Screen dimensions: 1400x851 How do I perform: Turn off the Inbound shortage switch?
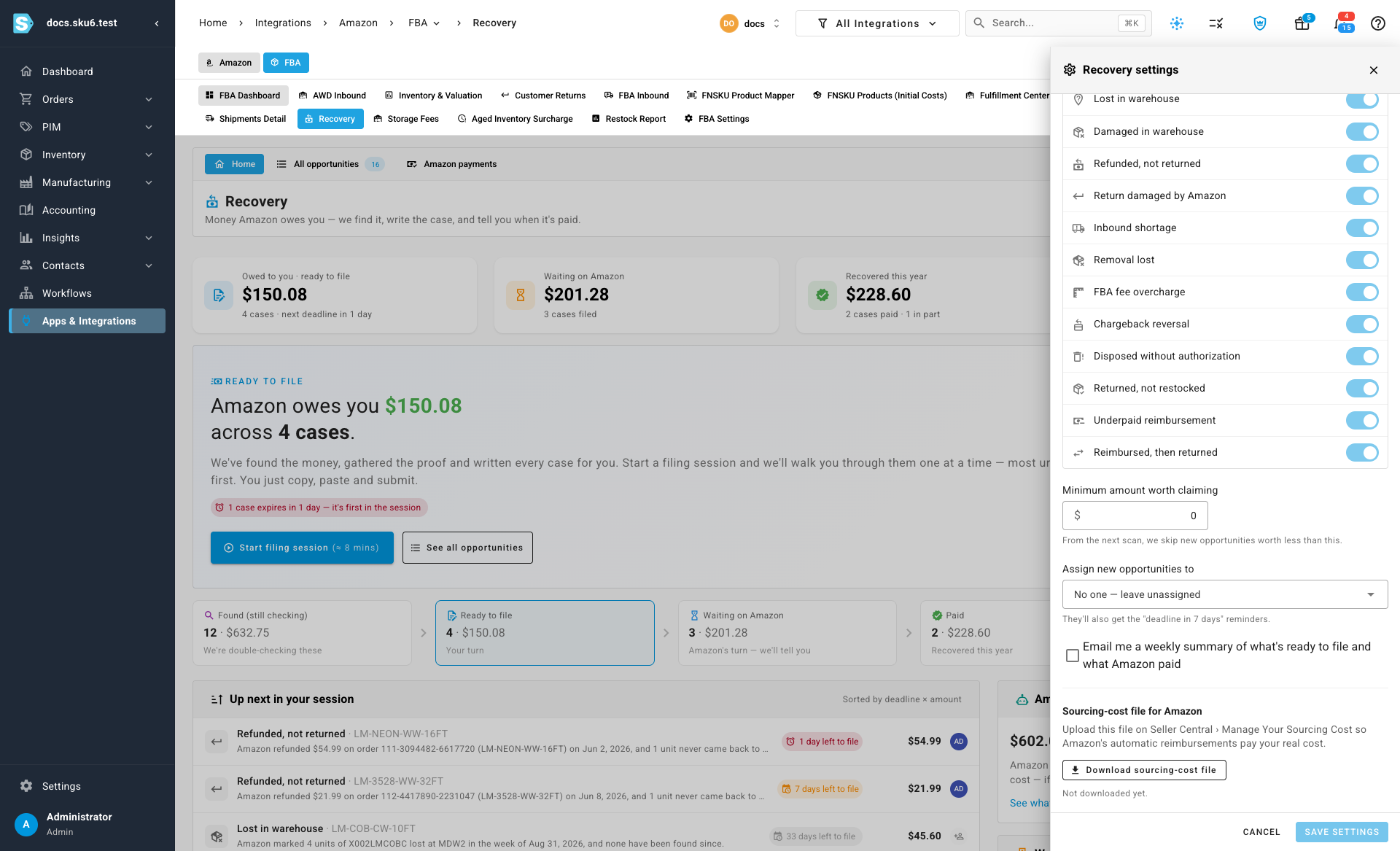1362,228
